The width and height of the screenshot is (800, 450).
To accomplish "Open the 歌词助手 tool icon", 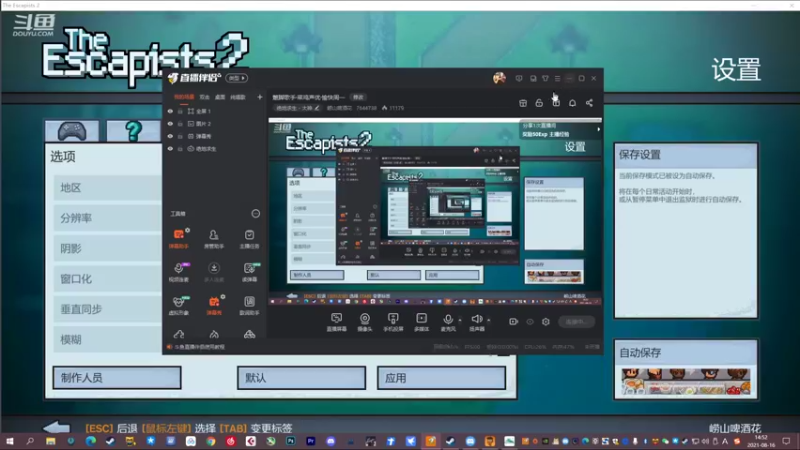I will (x=249, y=305).
